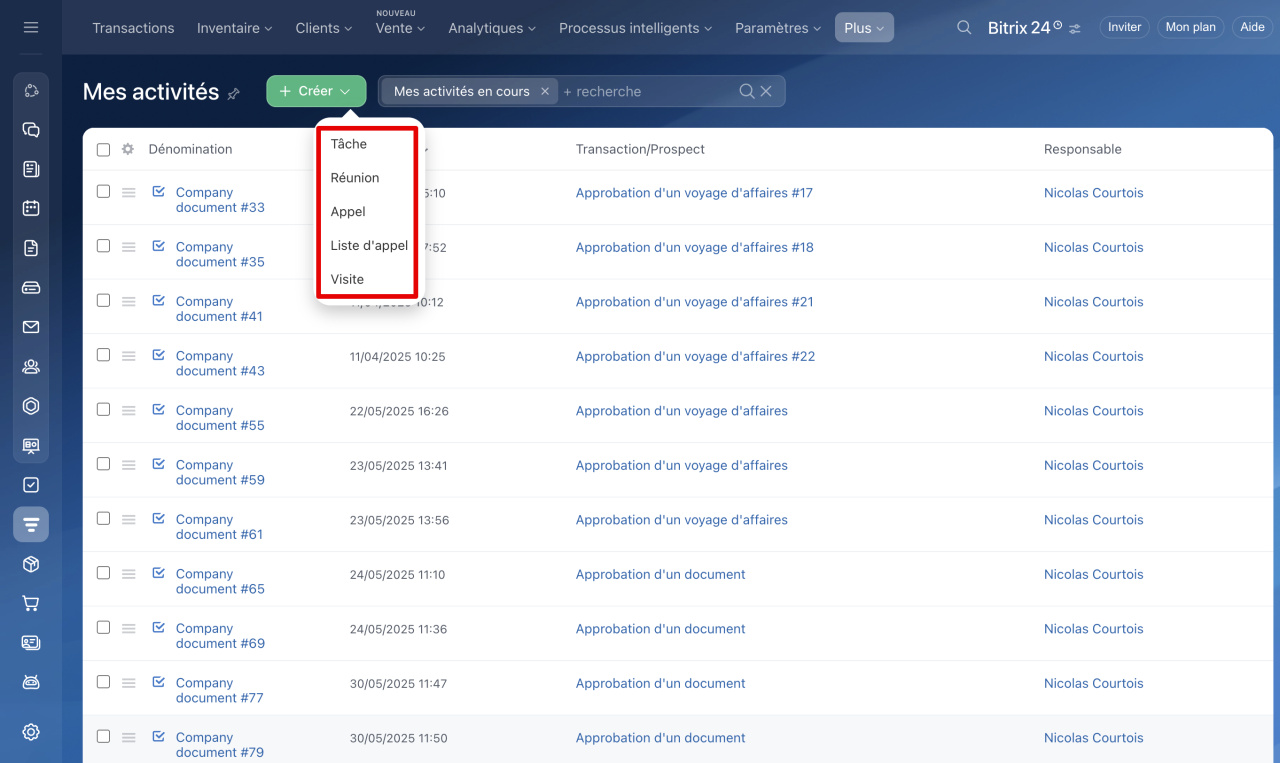Screen dimensions: 1280x763
Task: Click the sliders icon beside Bitrix 24
Action: coord(1075,29)
